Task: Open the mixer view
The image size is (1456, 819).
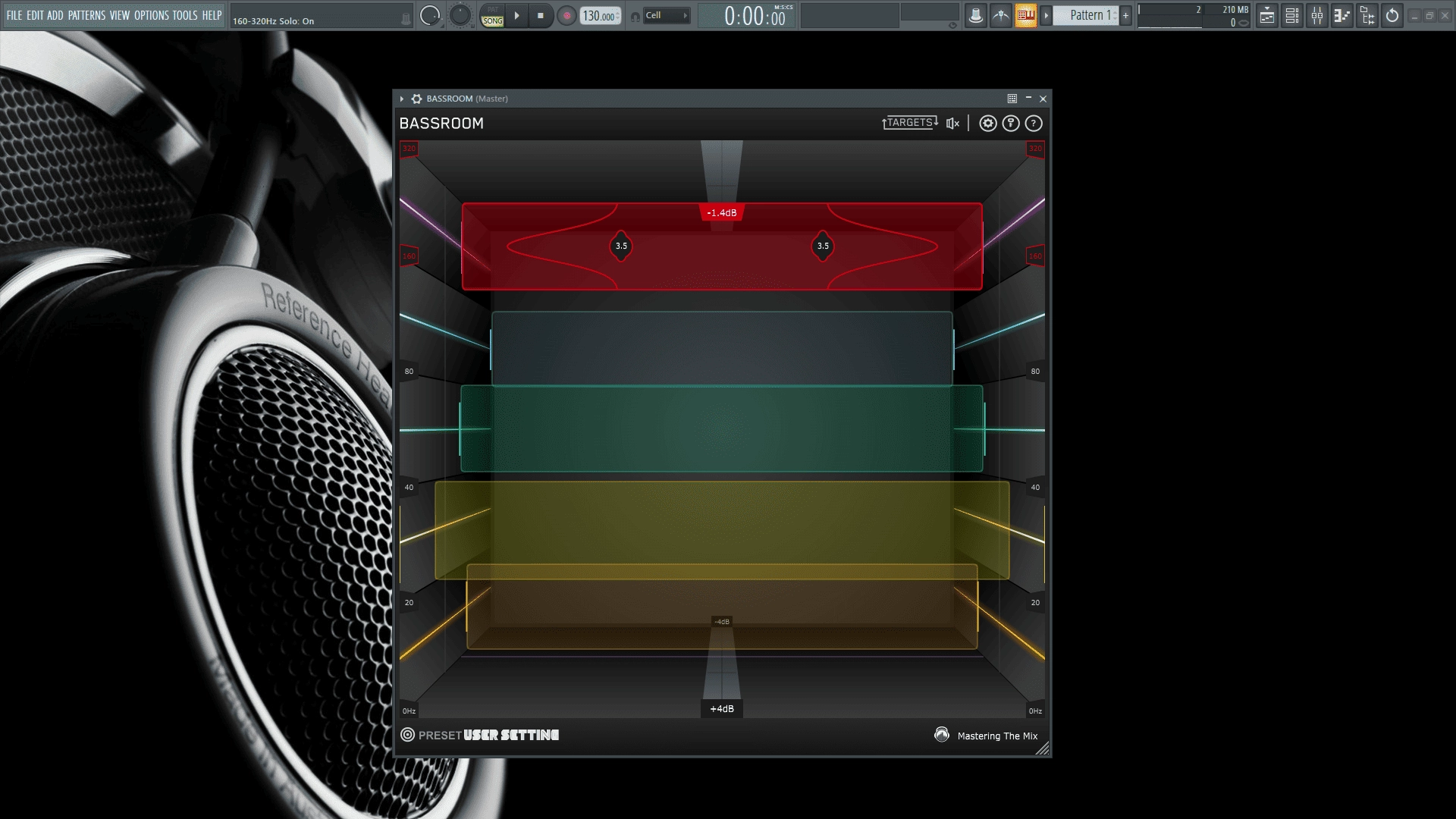Action: pos(1317,15)
